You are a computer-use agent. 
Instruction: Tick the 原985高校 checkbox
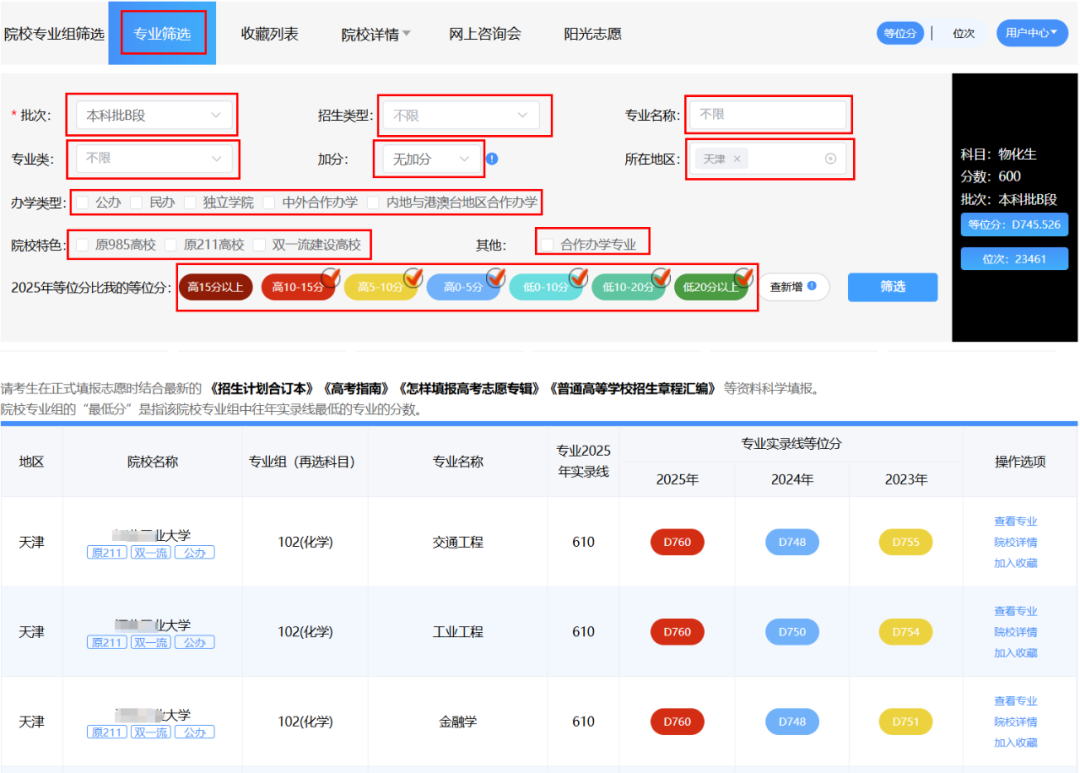tap(83, 245)
